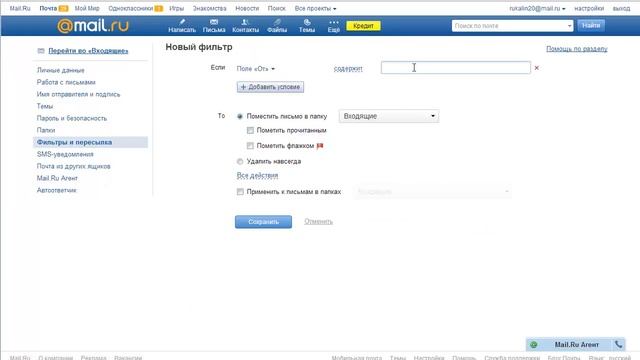Image resolution: width=640 pixels, height=360 pixels.
Task: Open Пароль и безопасность section
Action: [72, 118]
